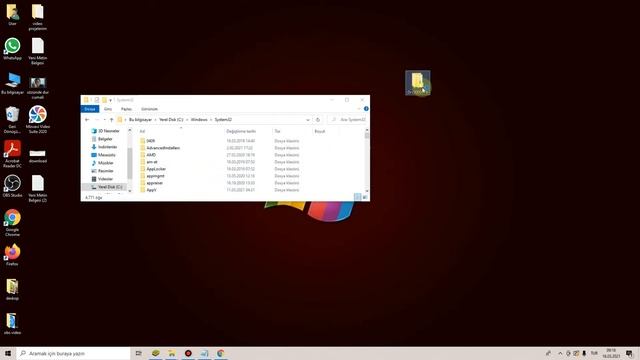
Task: Select Yeni Metin Belgesi (2) icon
Action: click(38, 188)
